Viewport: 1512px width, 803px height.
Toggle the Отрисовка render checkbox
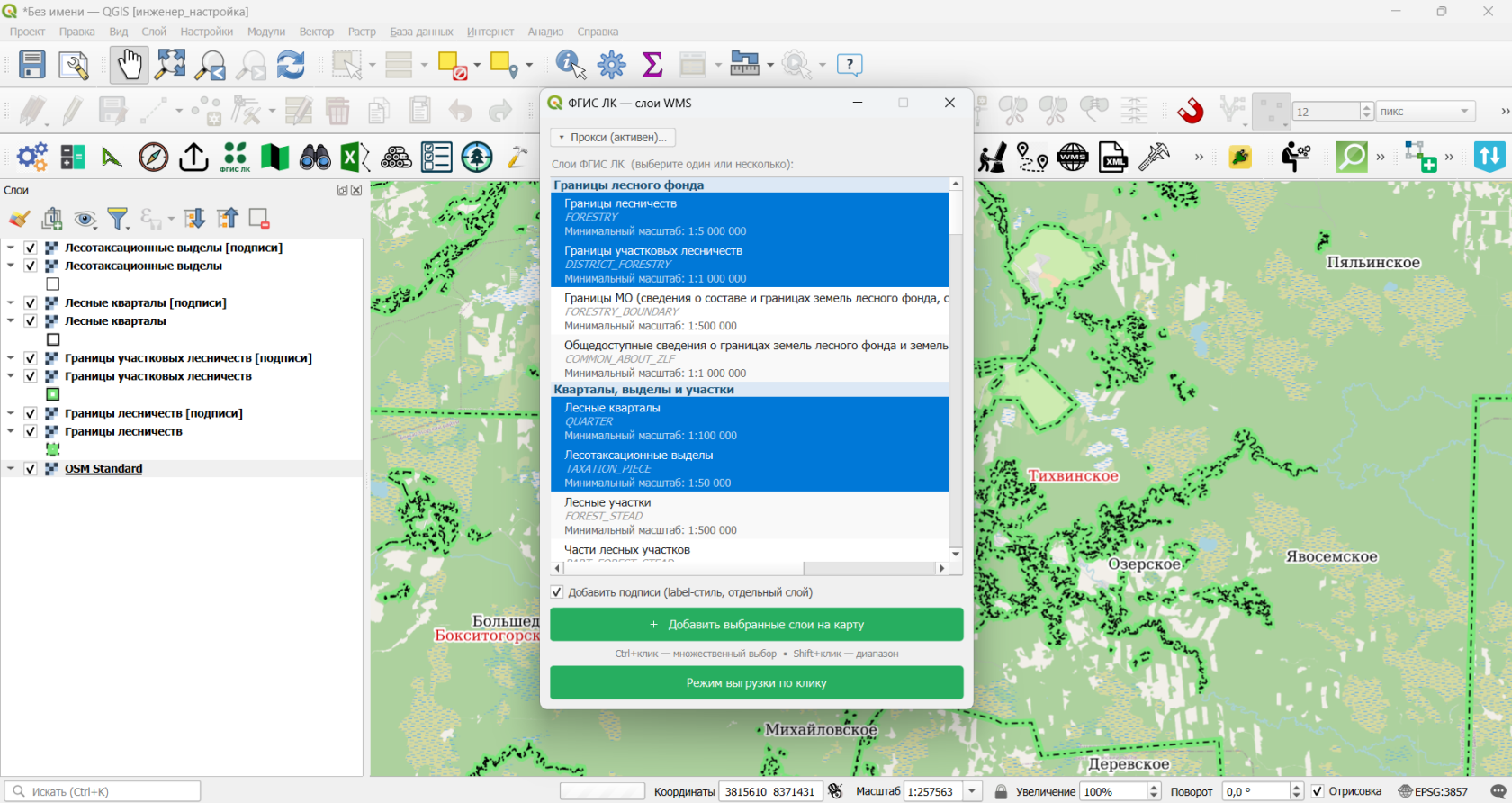click(x=1318, y=791)
